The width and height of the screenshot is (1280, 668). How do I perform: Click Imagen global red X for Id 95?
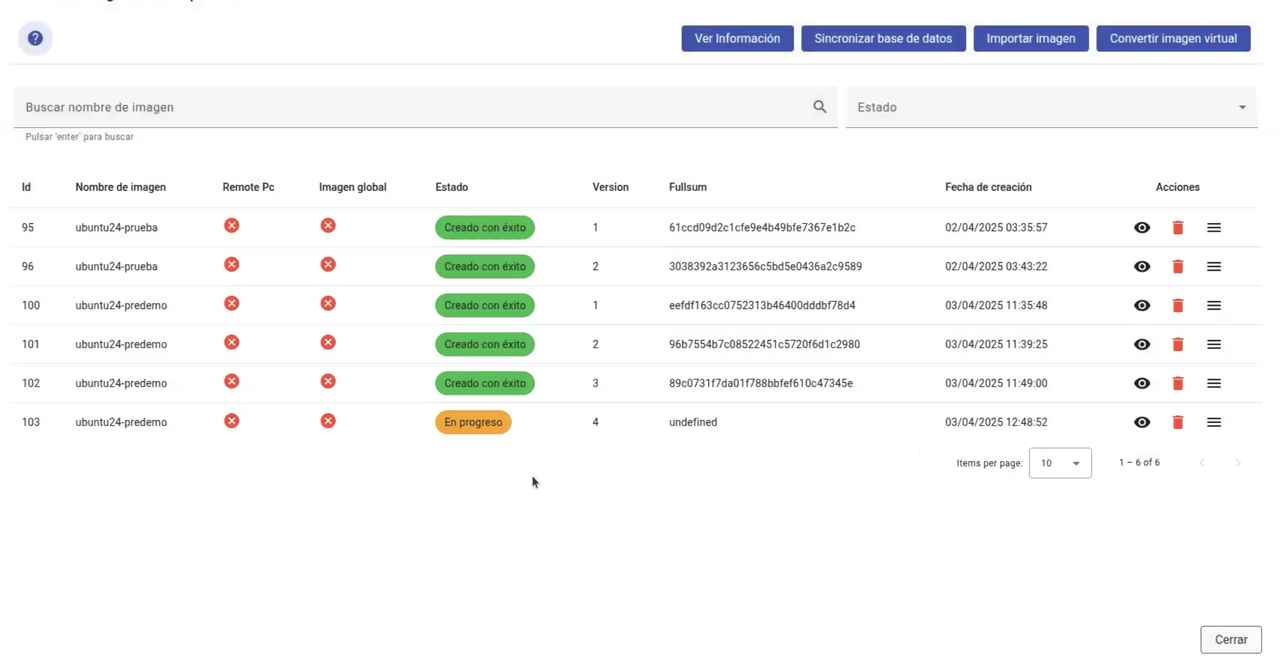328,226
